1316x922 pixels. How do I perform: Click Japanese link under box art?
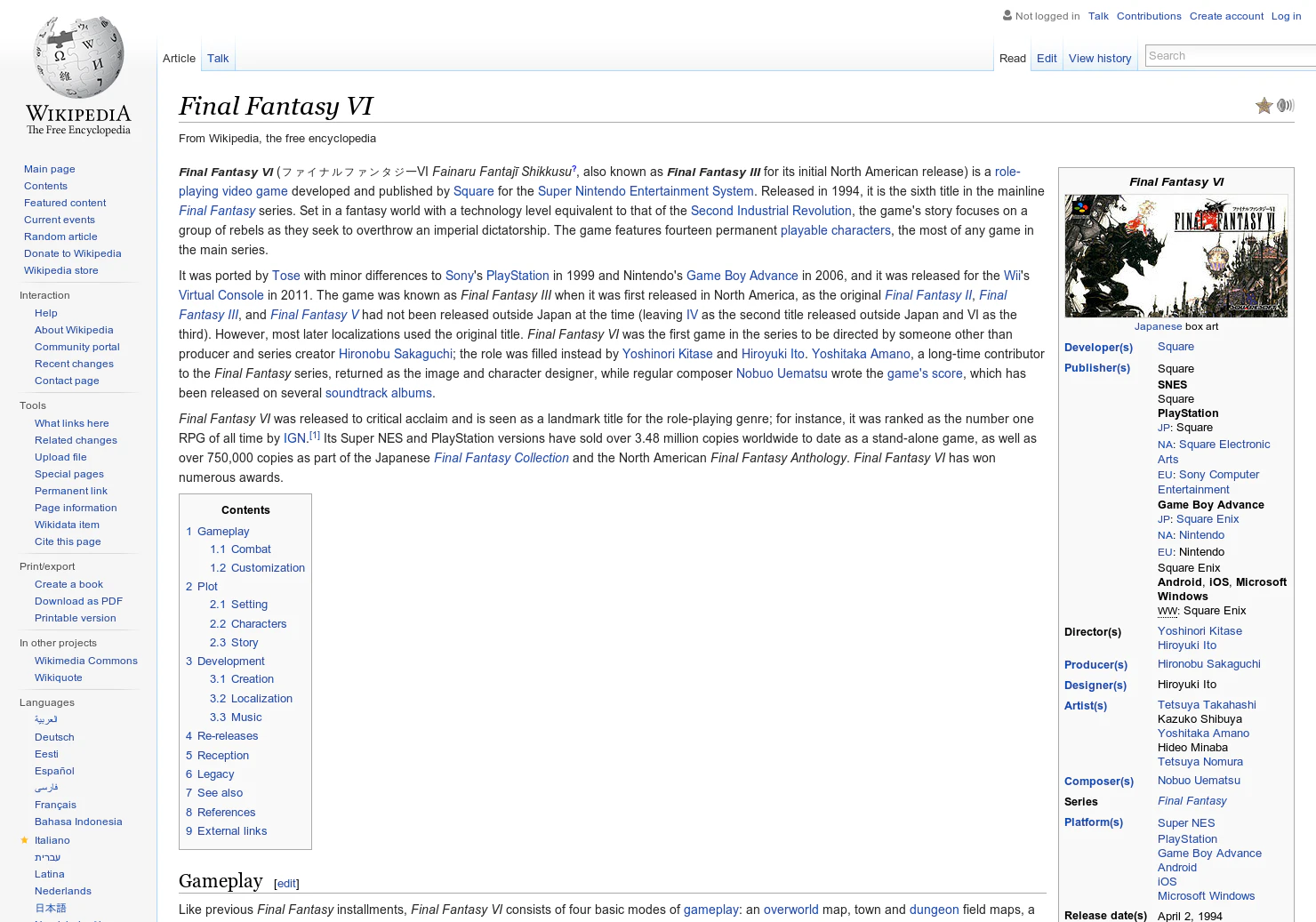(1158, 326)
